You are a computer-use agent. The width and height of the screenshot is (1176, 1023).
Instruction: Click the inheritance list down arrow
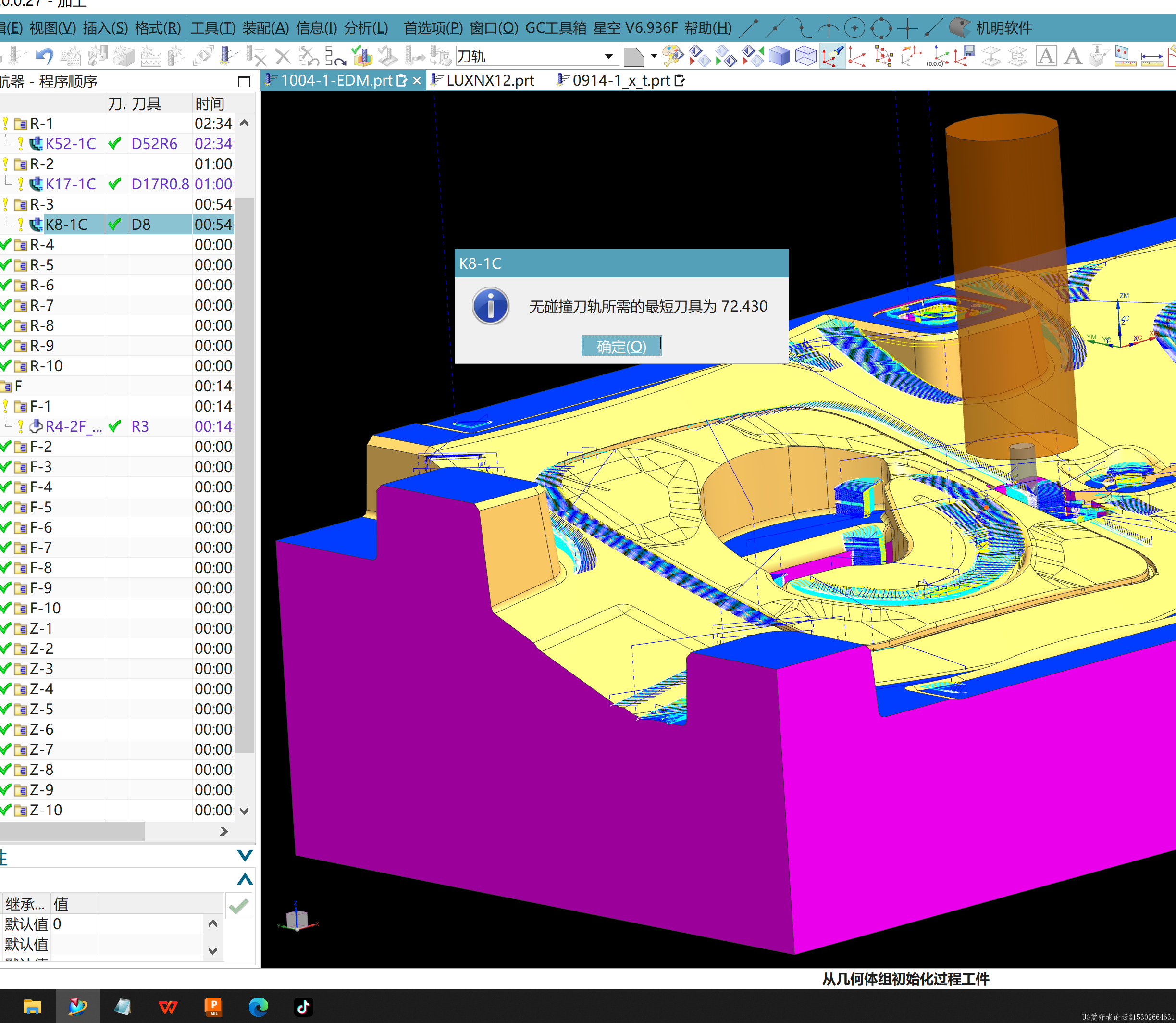tap(212, 950)
